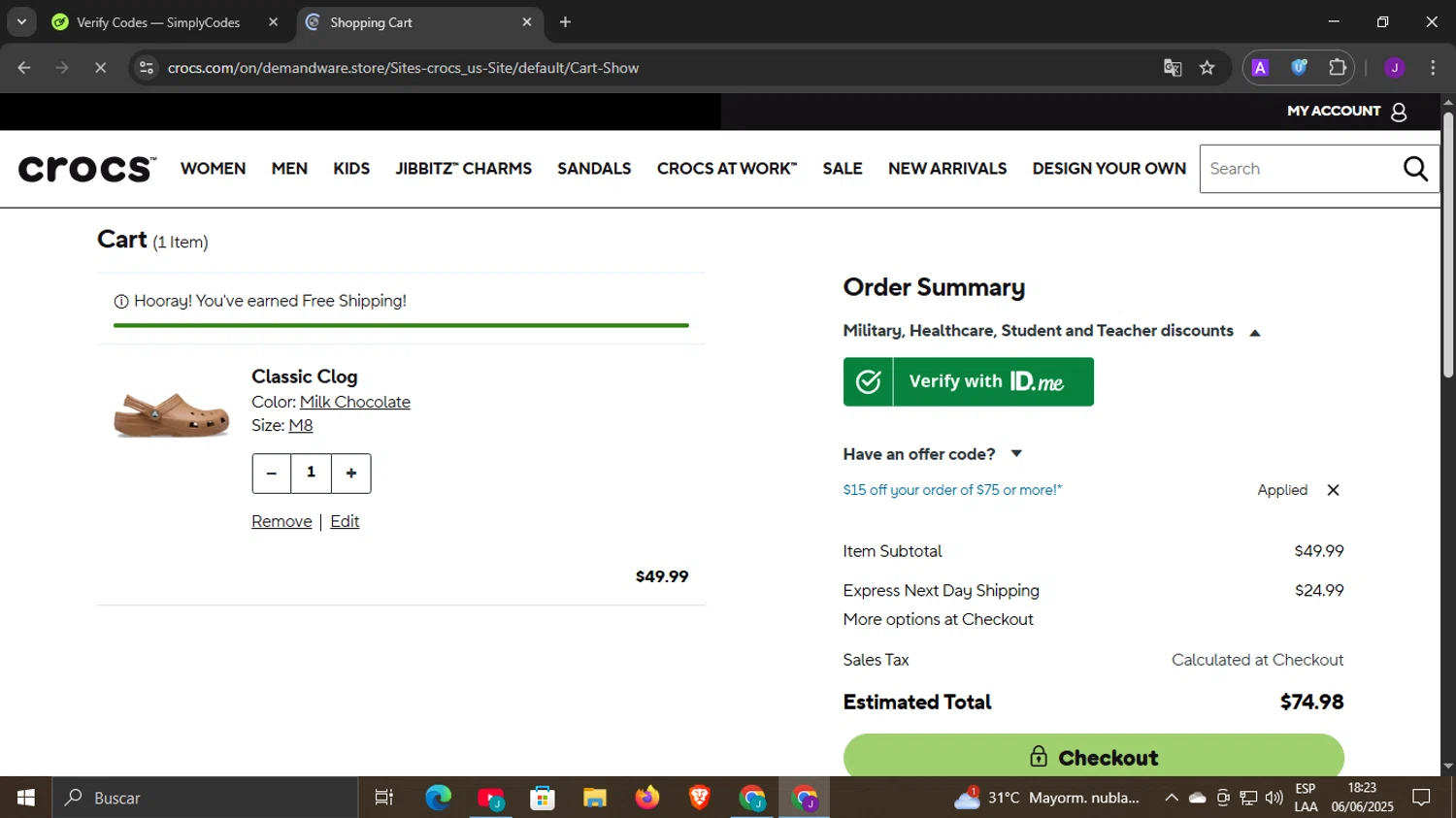Open DESIGN YOUR OWN menu

click(1109, 169)
